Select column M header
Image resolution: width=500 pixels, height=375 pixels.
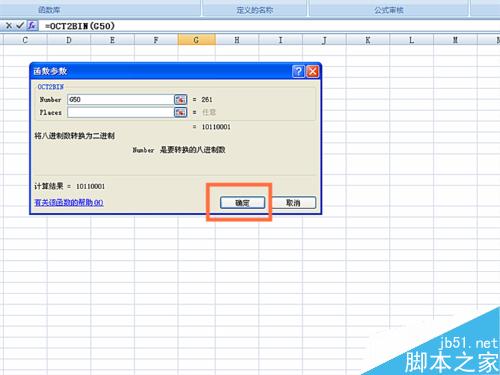point(455,40)
